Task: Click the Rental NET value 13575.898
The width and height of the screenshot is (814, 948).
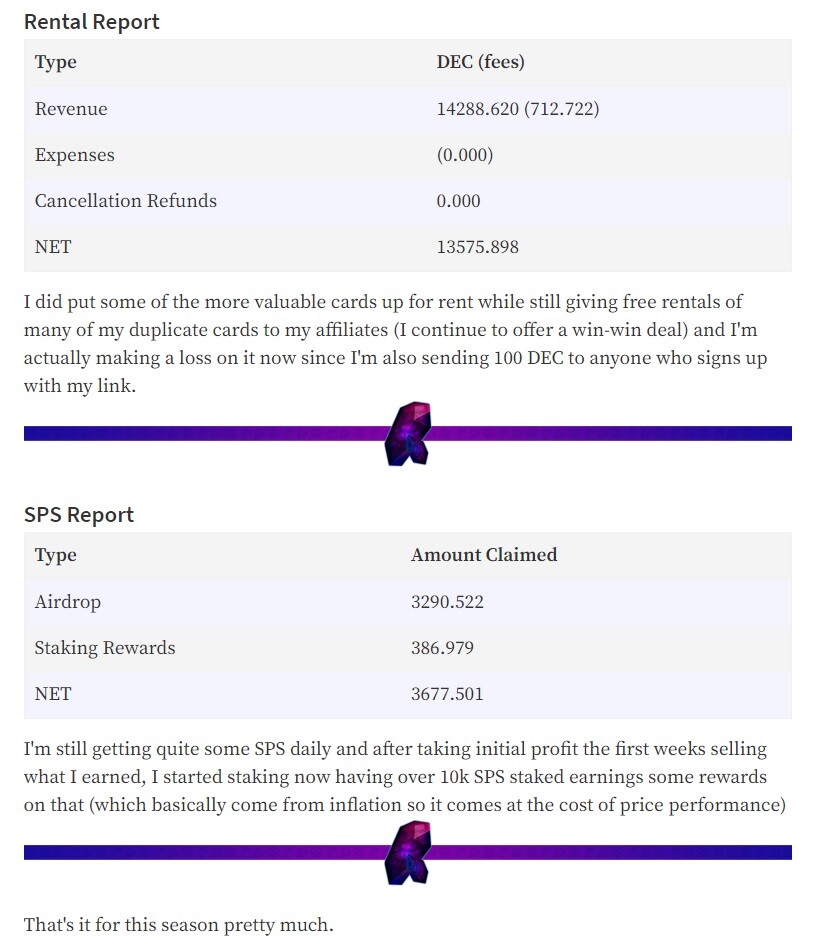Action: [478, 247]
